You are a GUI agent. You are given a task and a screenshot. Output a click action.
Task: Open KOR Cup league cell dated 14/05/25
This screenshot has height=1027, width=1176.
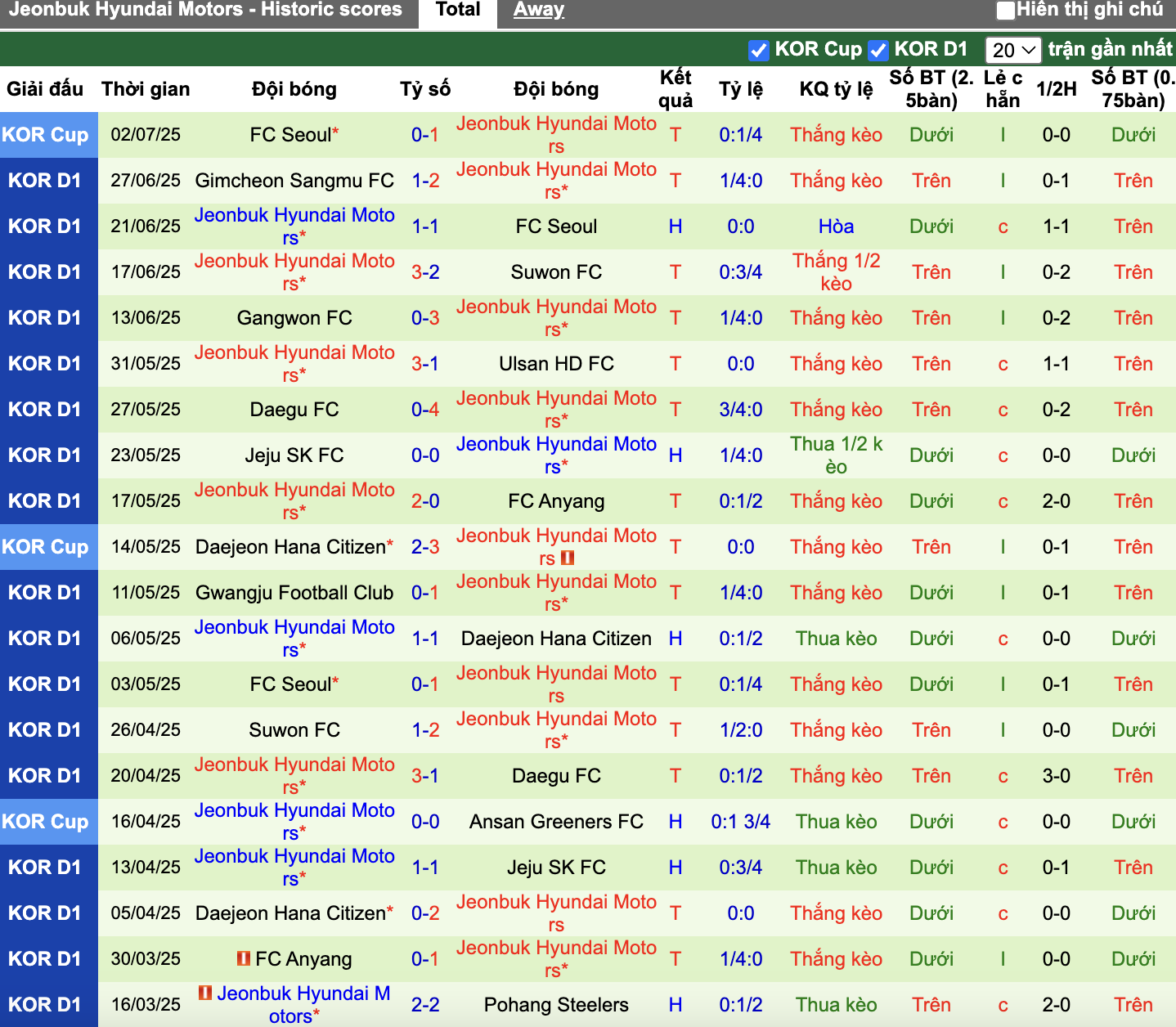[x=48, y=547]
